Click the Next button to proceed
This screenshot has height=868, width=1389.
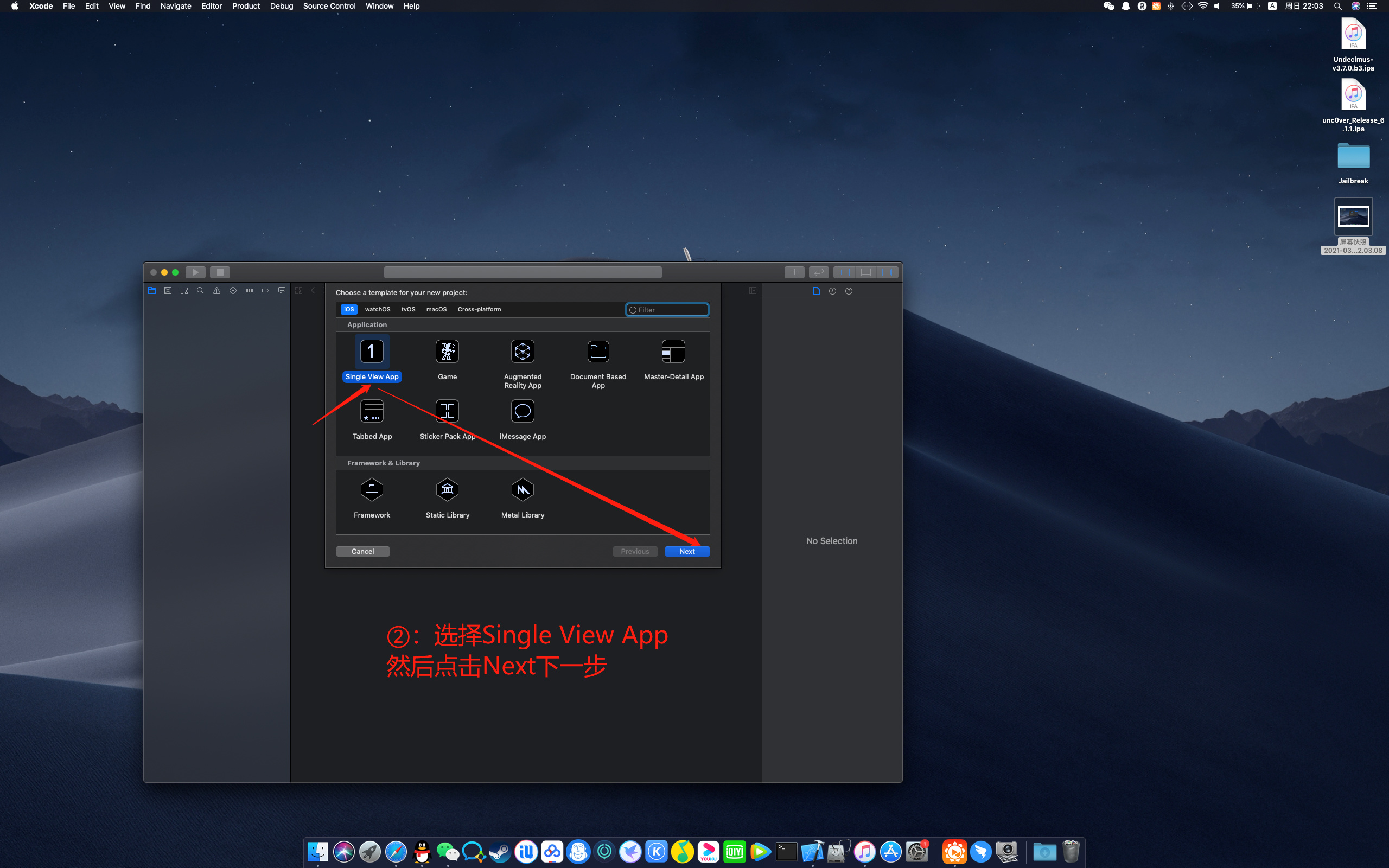tap(687, 551)
